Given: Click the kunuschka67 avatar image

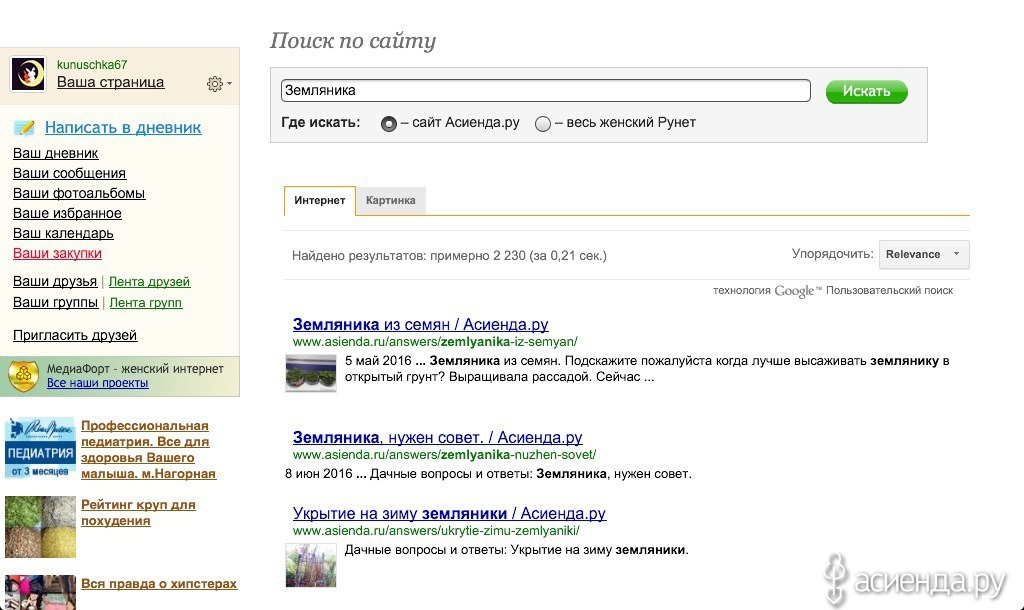Looking at the screenshot, I should tap(27, 73).
